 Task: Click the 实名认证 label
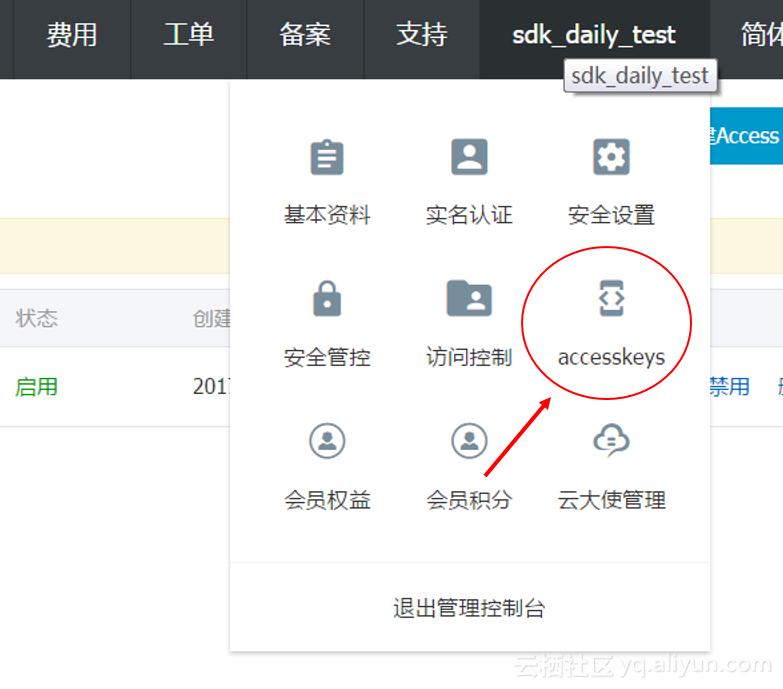469,215
